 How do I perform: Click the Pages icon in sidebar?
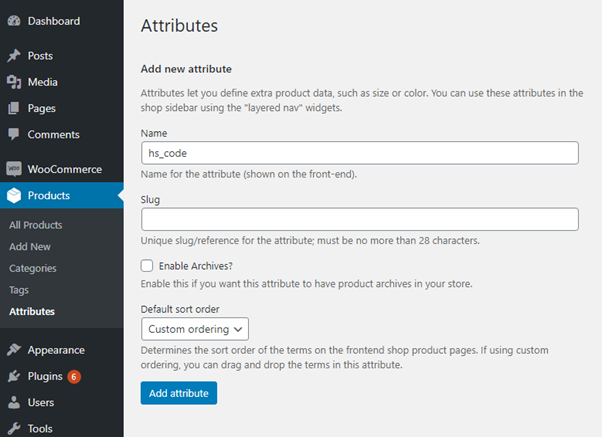pyautogui.click(x=13, y=108)
